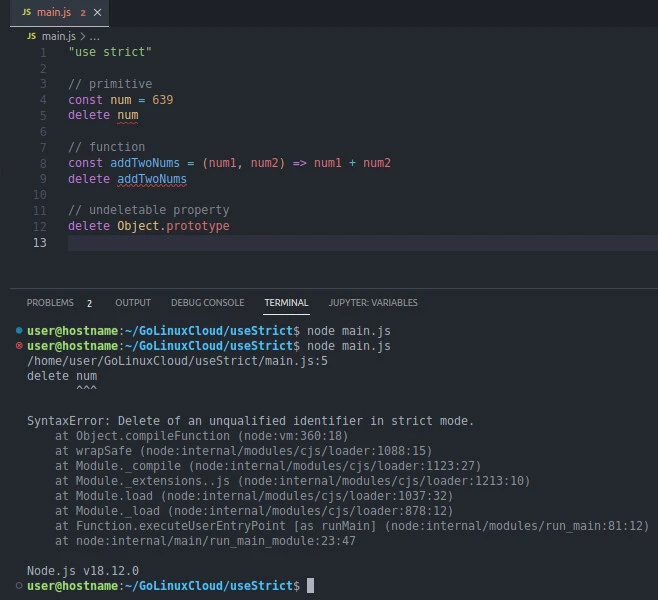This screenshot has height=600, width=658.
Task: Click the '// undeletable property' comment
Action: (149, 210)
